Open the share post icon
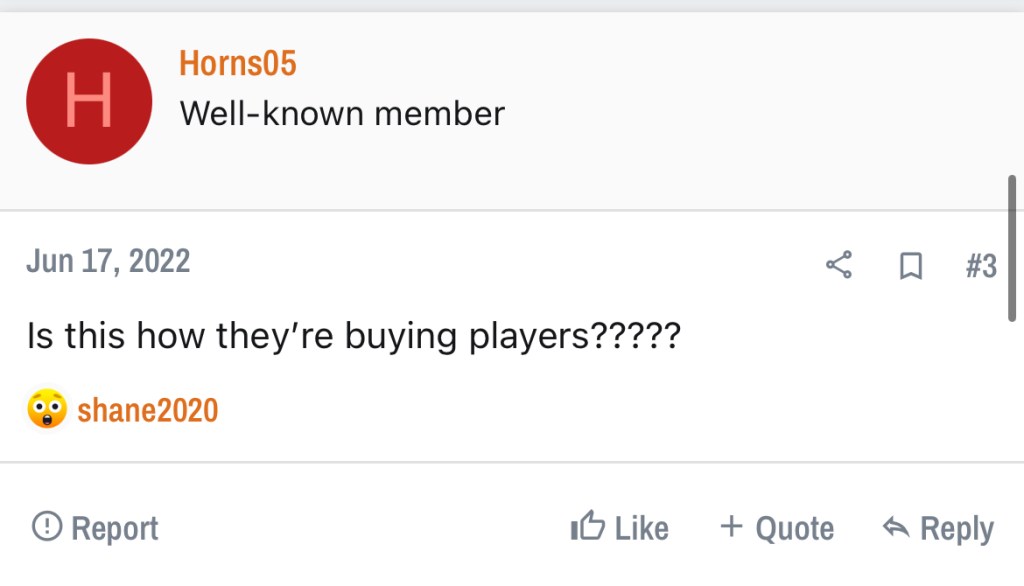The height and width of the screenshot is (586, 1024). coord(838,265)
